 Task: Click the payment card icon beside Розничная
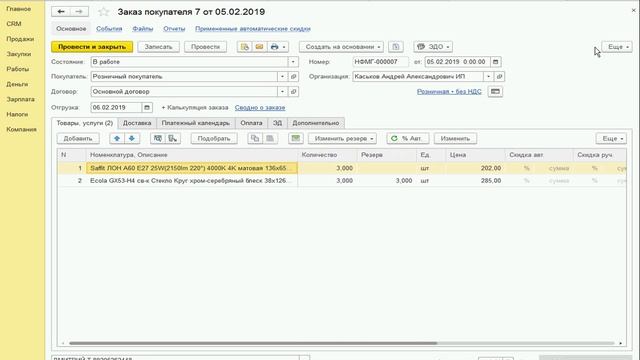495,91
